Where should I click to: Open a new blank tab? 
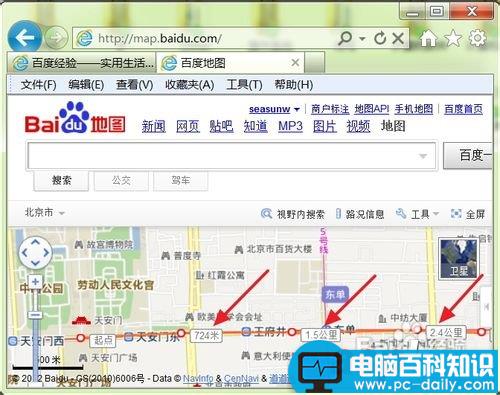(314, 62)
